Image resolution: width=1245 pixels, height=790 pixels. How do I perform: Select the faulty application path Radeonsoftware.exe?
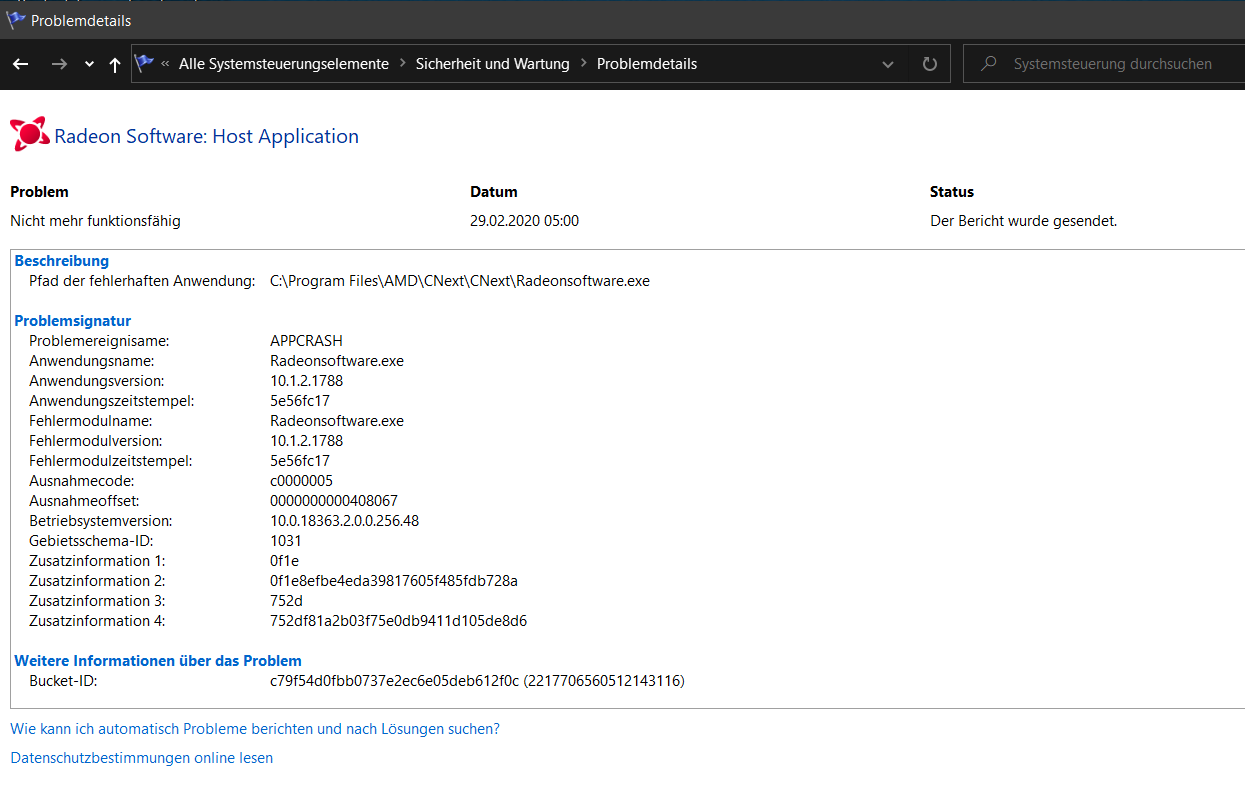click(x=460, y=281)
